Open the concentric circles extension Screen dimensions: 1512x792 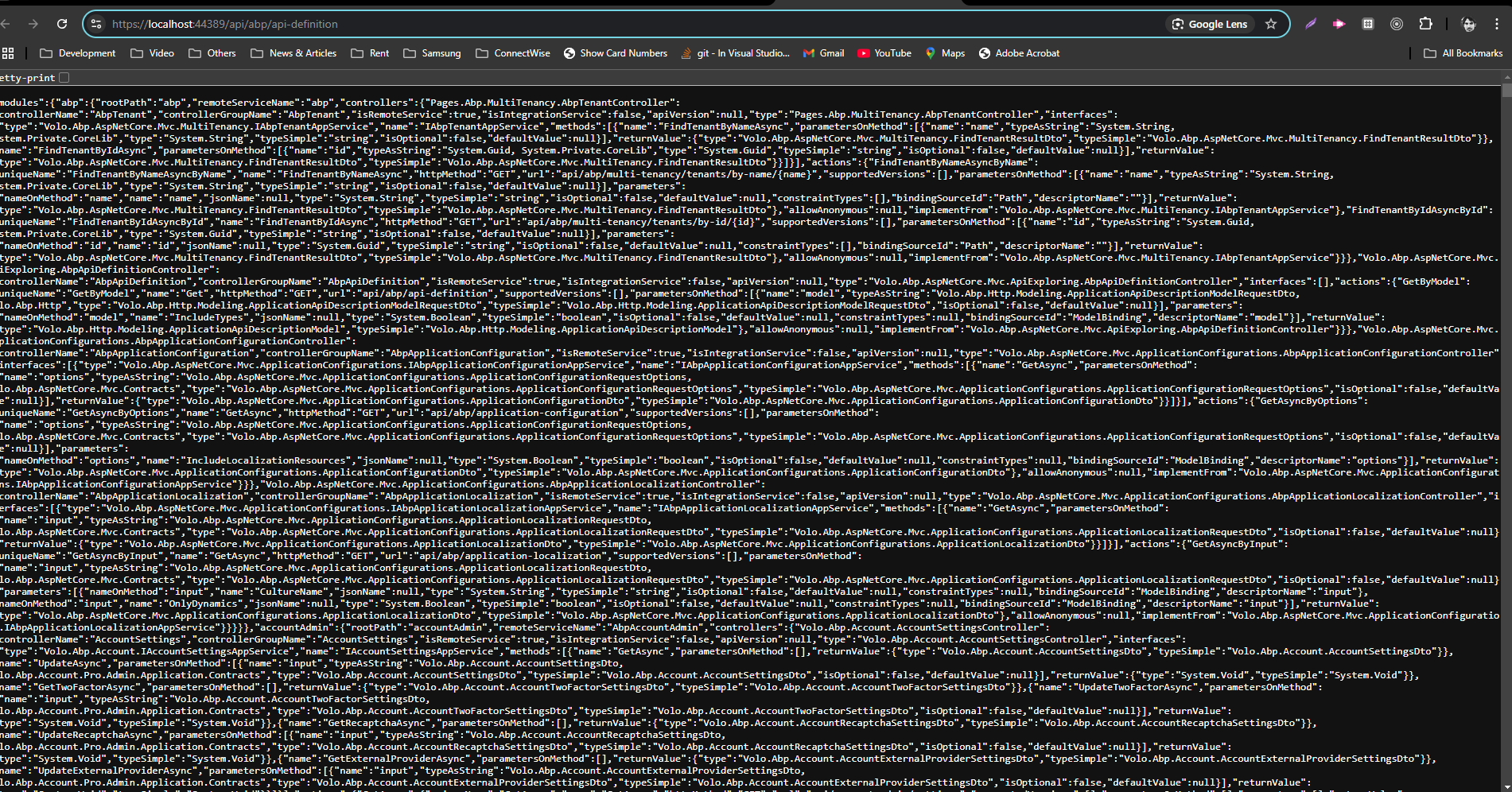(1397, 24)
